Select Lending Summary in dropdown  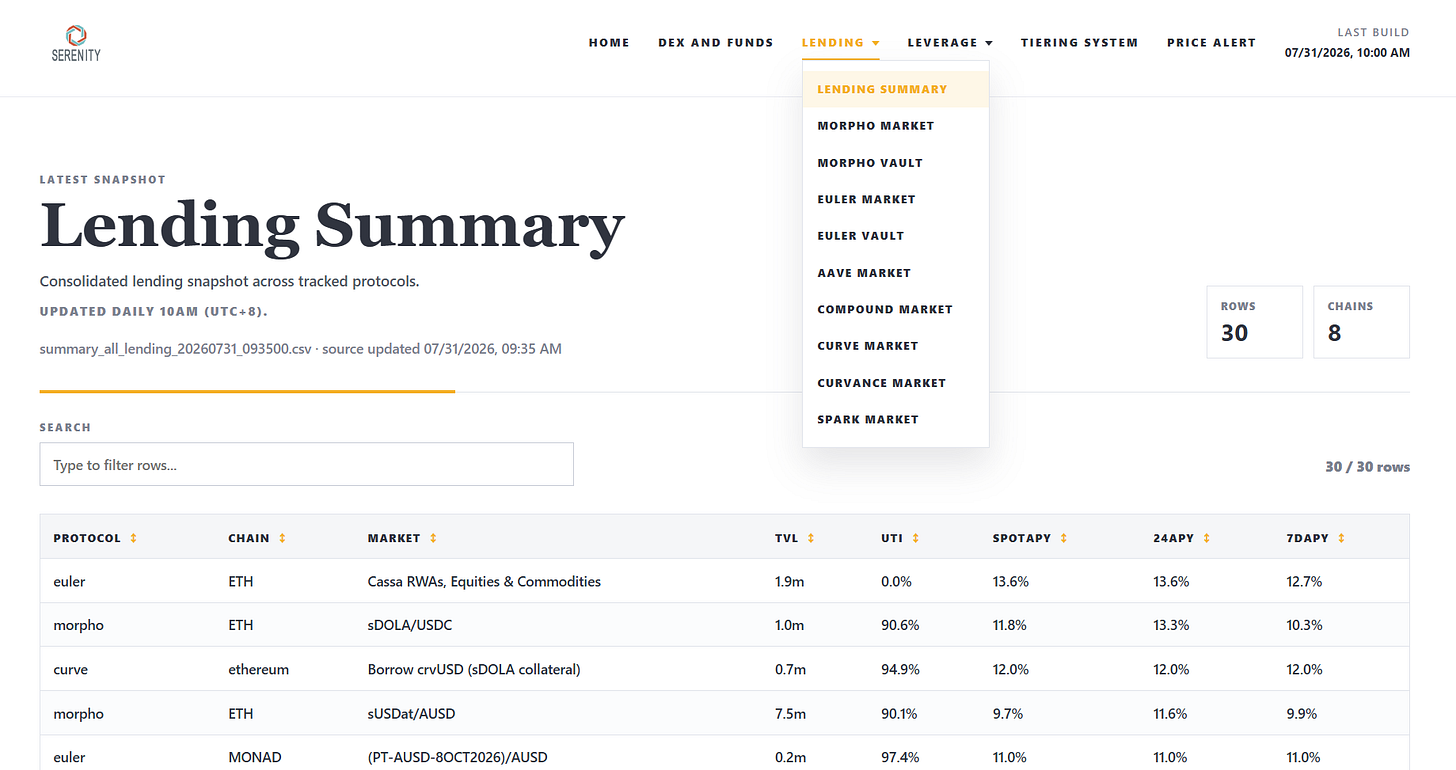(x=896, y=89)
